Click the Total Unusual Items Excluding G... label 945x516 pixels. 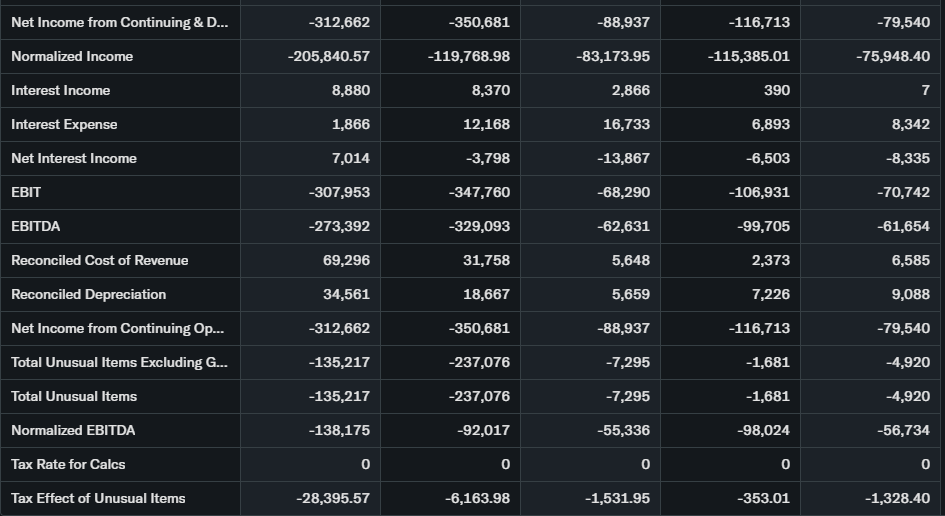(x=119, y=362)
